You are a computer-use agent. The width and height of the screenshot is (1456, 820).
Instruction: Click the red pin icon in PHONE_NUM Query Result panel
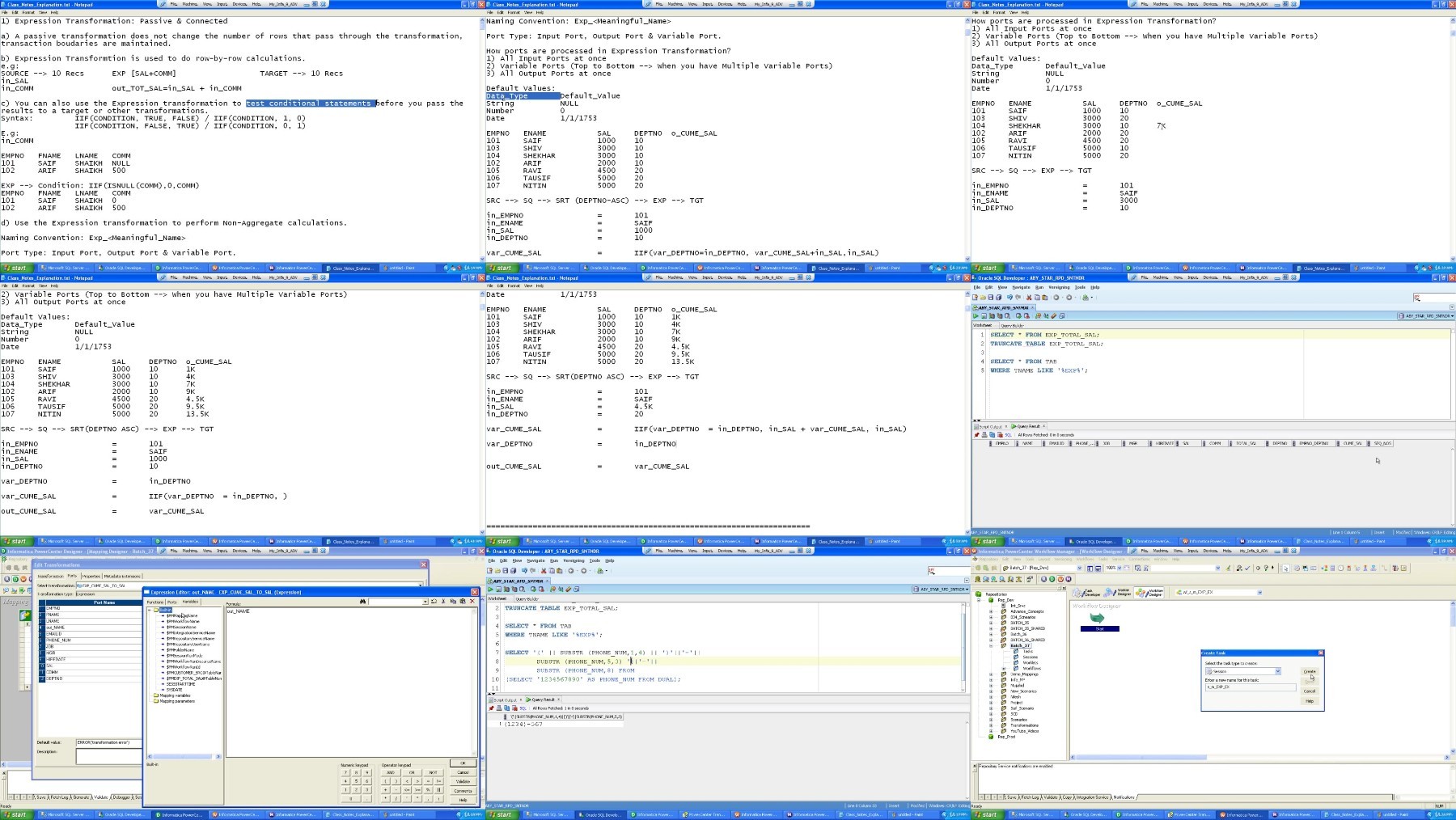(491, 708)
